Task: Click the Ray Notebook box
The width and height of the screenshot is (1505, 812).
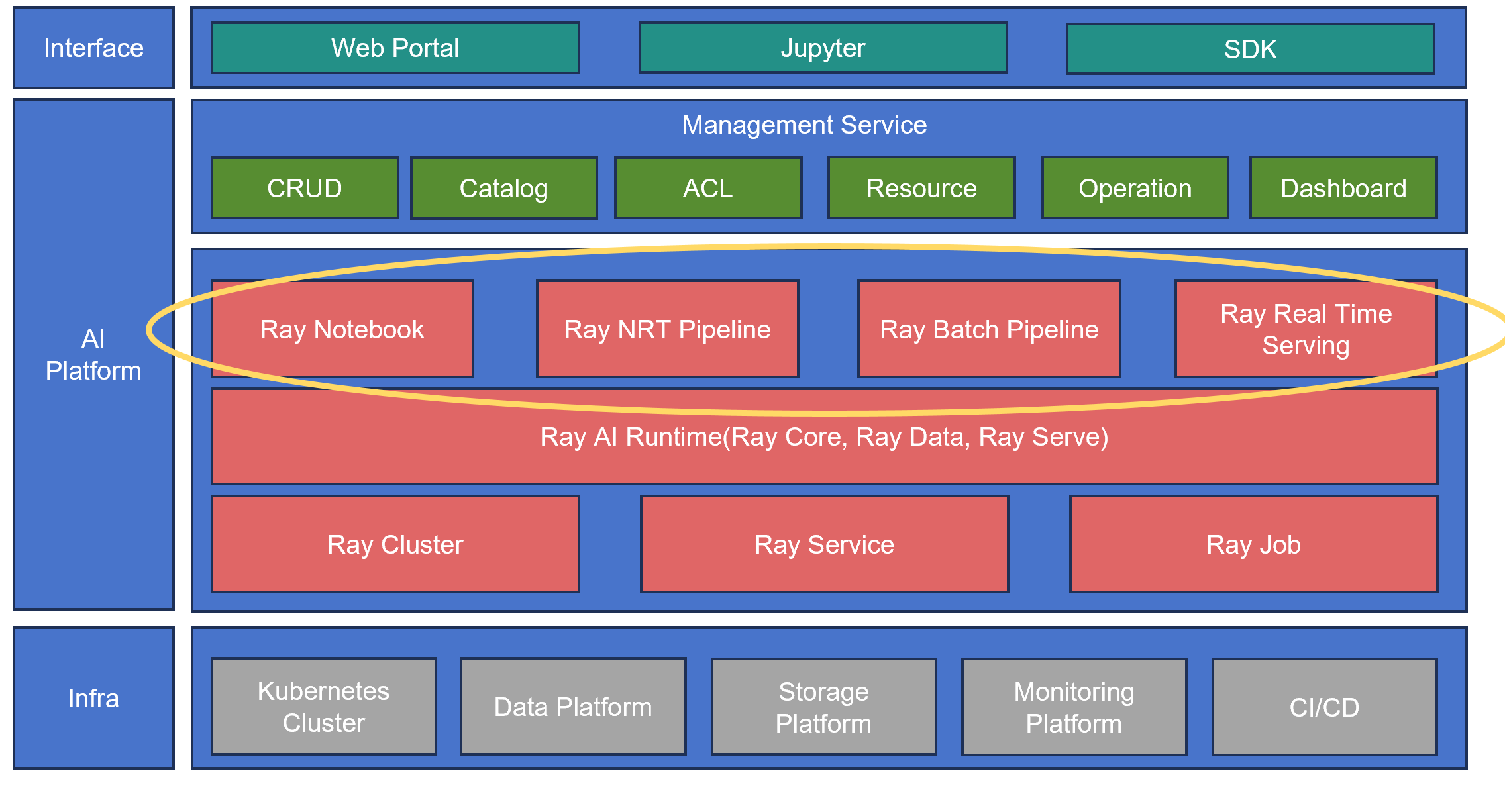Action: [342, 329]
